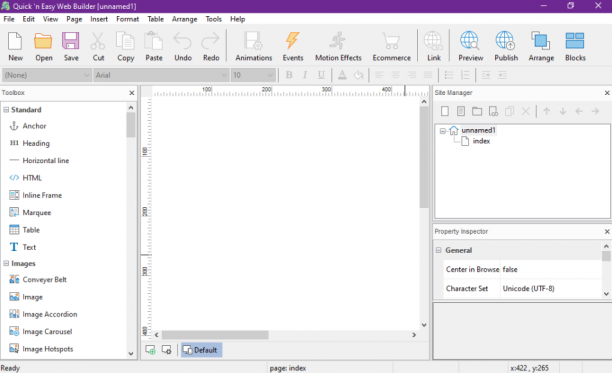Collapse the General property section
Viewport: 612px width, 373px height.
[438, 250]
